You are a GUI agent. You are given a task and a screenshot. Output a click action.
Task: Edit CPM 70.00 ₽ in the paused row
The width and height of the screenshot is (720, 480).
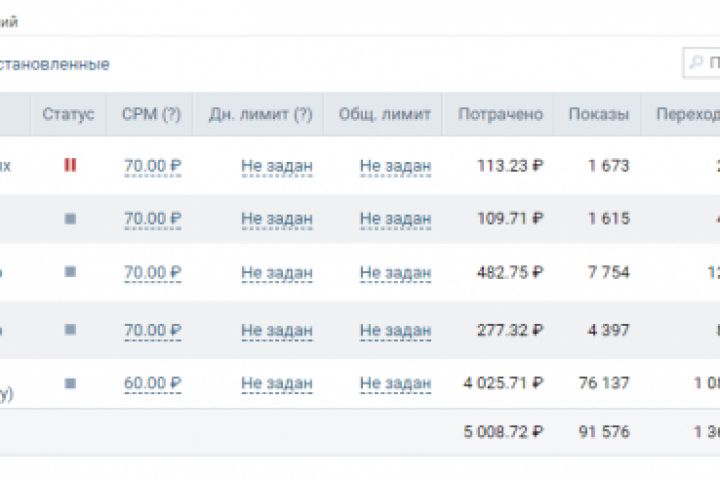(152, 166)
